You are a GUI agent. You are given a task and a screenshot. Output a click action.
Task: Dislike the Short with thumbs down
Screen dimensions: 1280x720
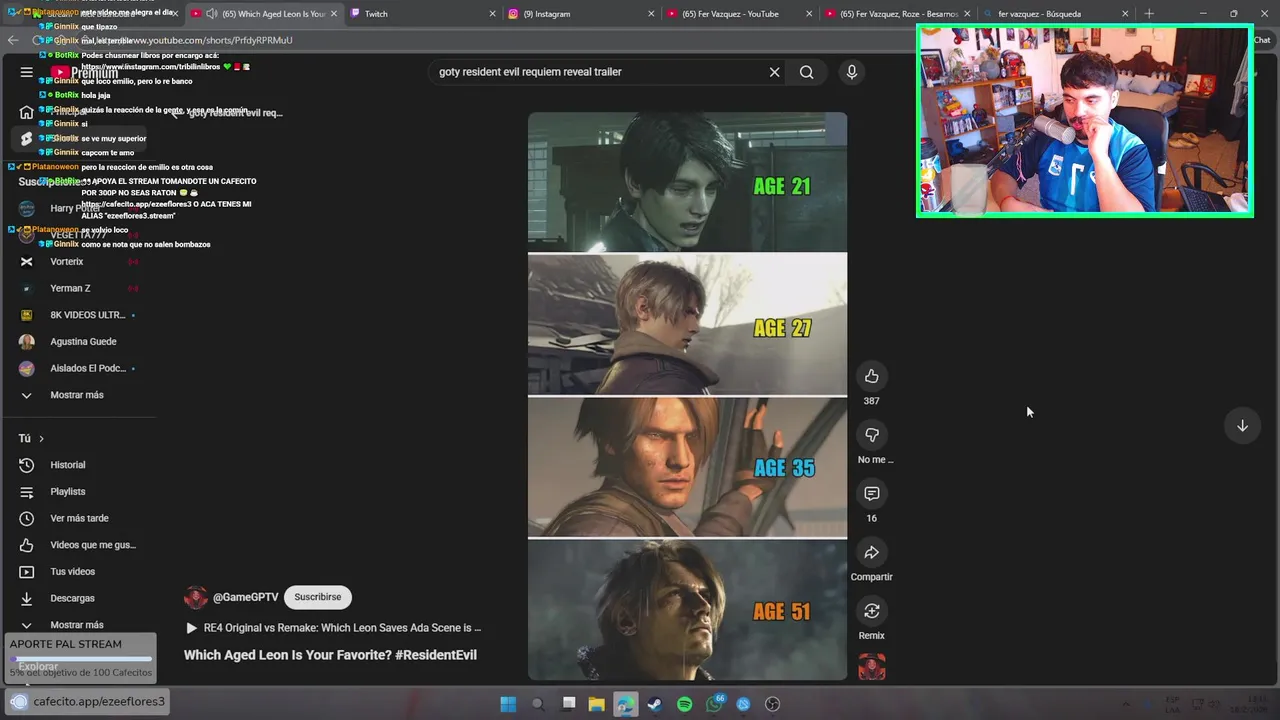click(x=872, y=435)
